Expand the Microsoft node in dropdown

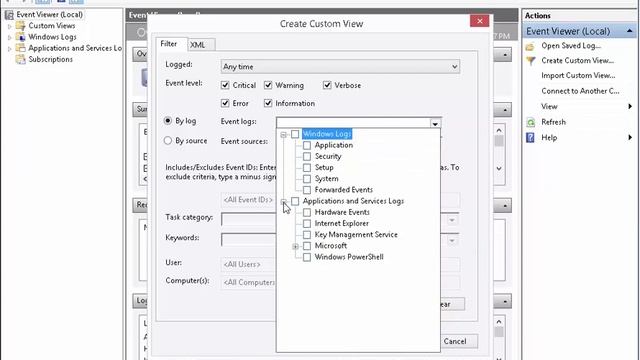click(296, 246)
